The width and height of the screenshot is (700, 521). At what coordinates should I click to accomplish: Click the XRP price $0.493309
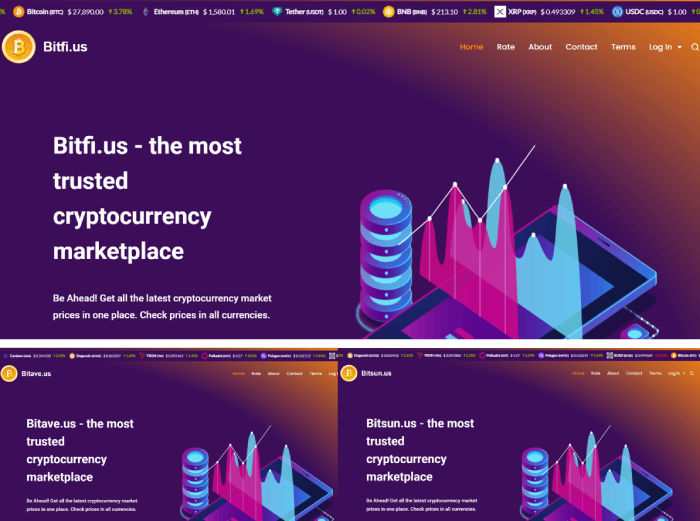pyautogui.click(x=558, y=12)
